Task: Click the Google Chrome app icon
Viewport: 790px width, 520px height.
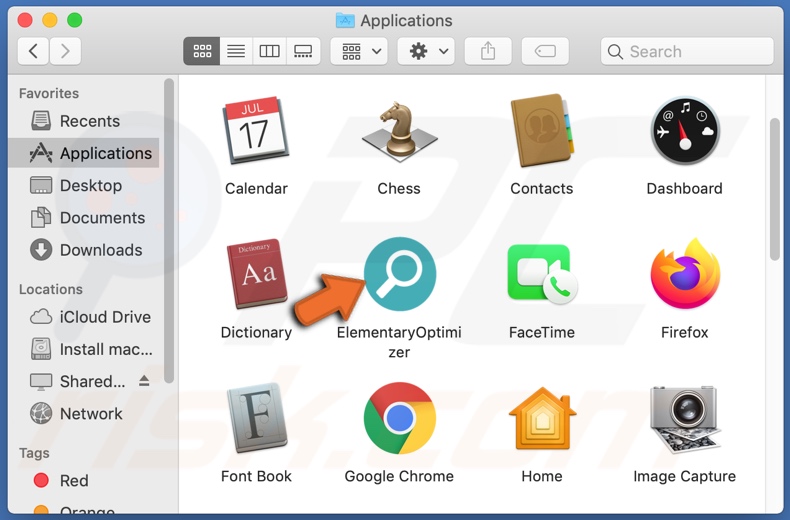Action: pos(400,418)
